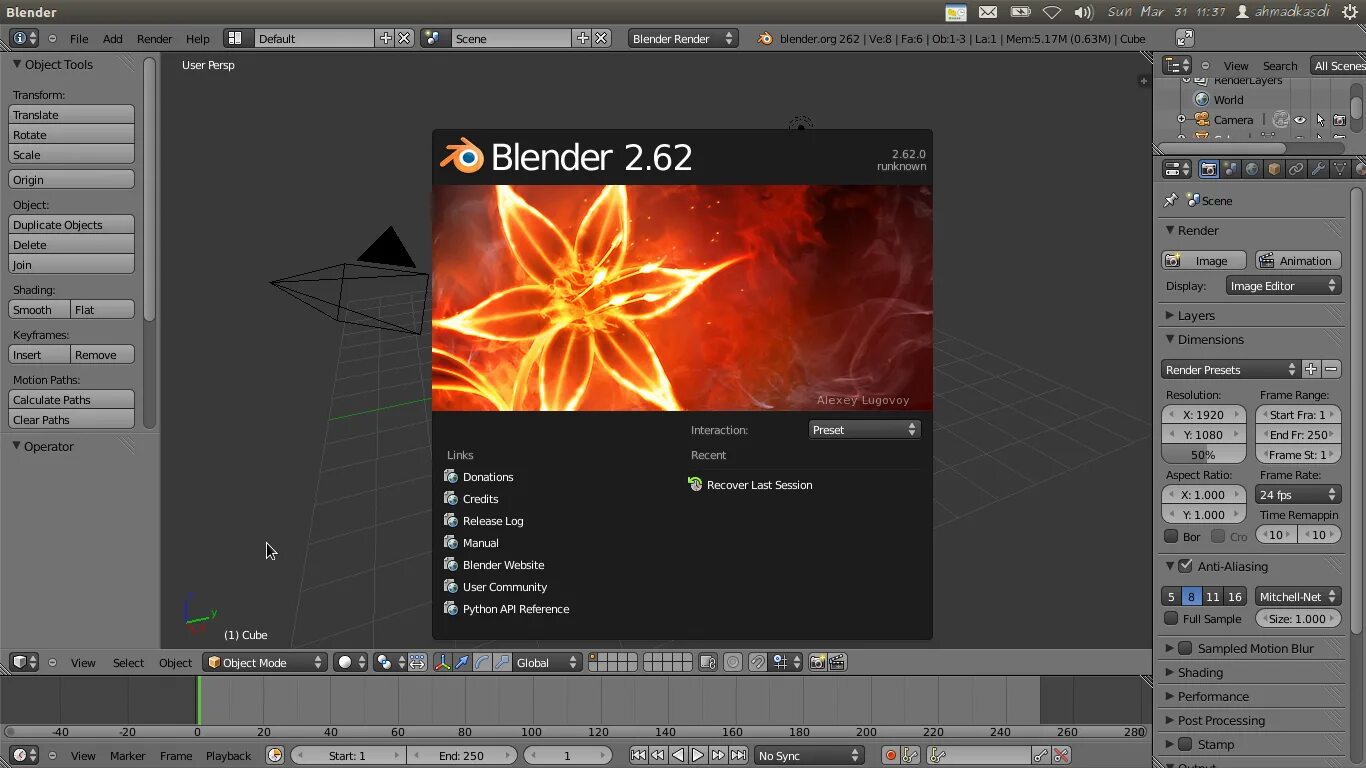Expand the Performance panel

pyautogui.click(x=1213, y=696)
